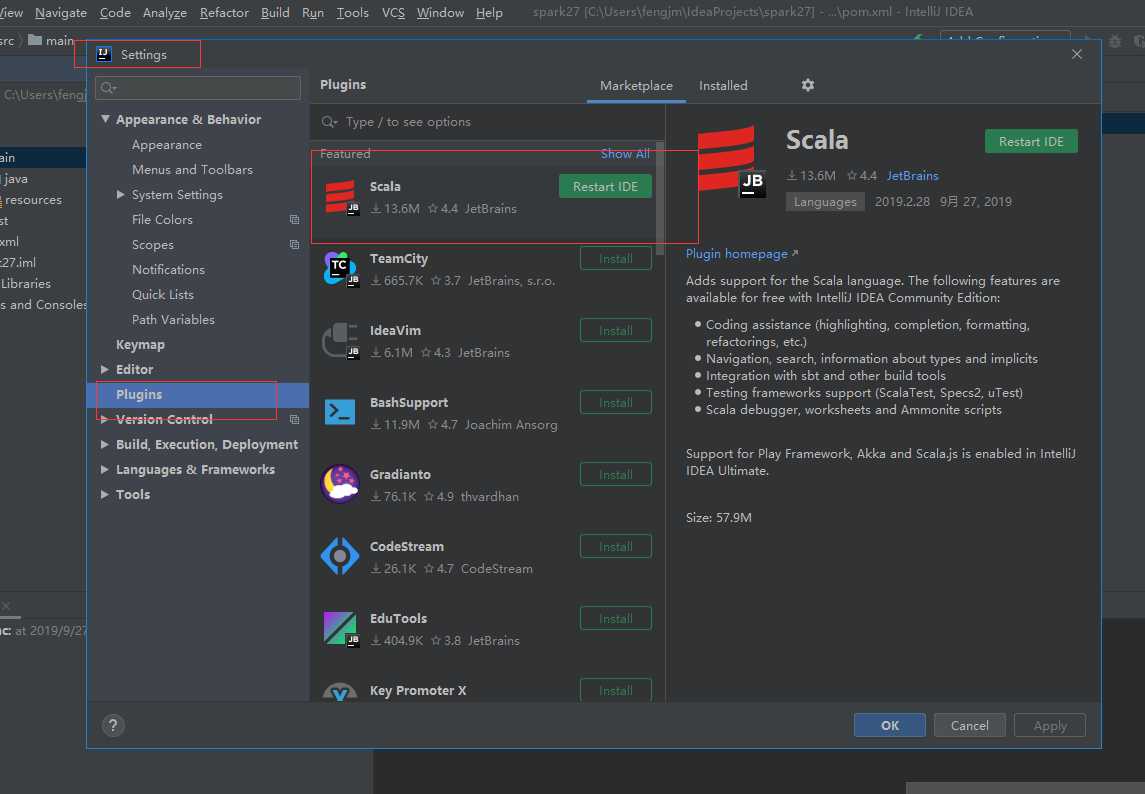Image resolution: width=1145 pixels, height=794 pixels.
Task: Select Quick Lists settings item
Action: point(162,294)
